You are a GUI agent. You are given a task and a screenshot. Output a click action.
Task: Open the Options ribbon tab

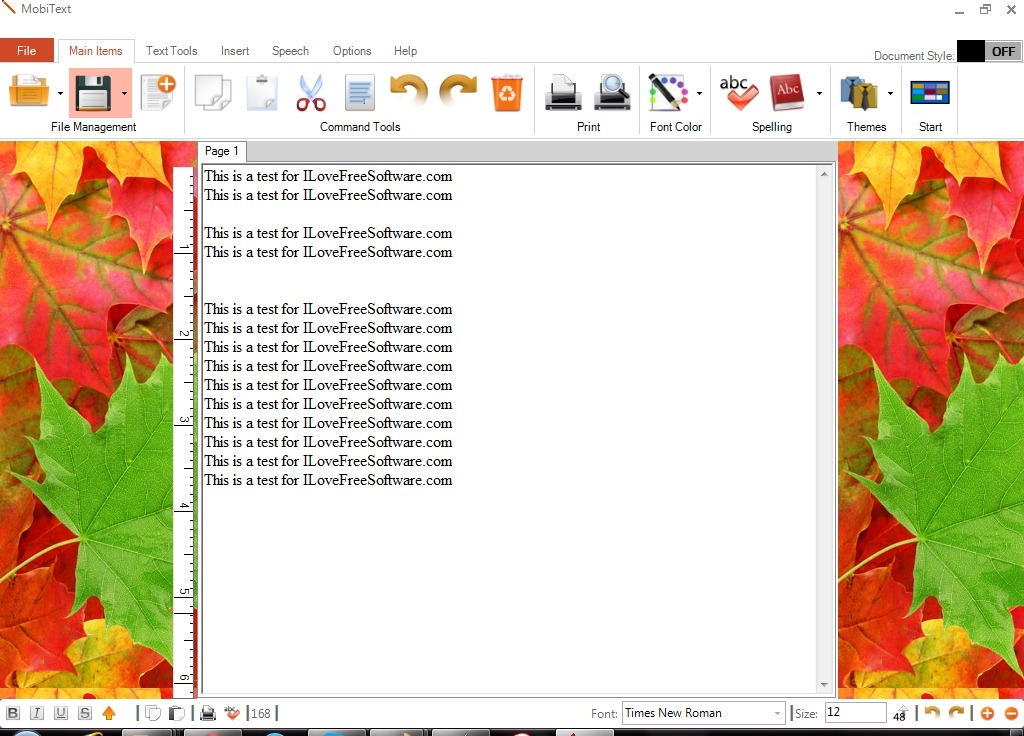tap(351, 50)
